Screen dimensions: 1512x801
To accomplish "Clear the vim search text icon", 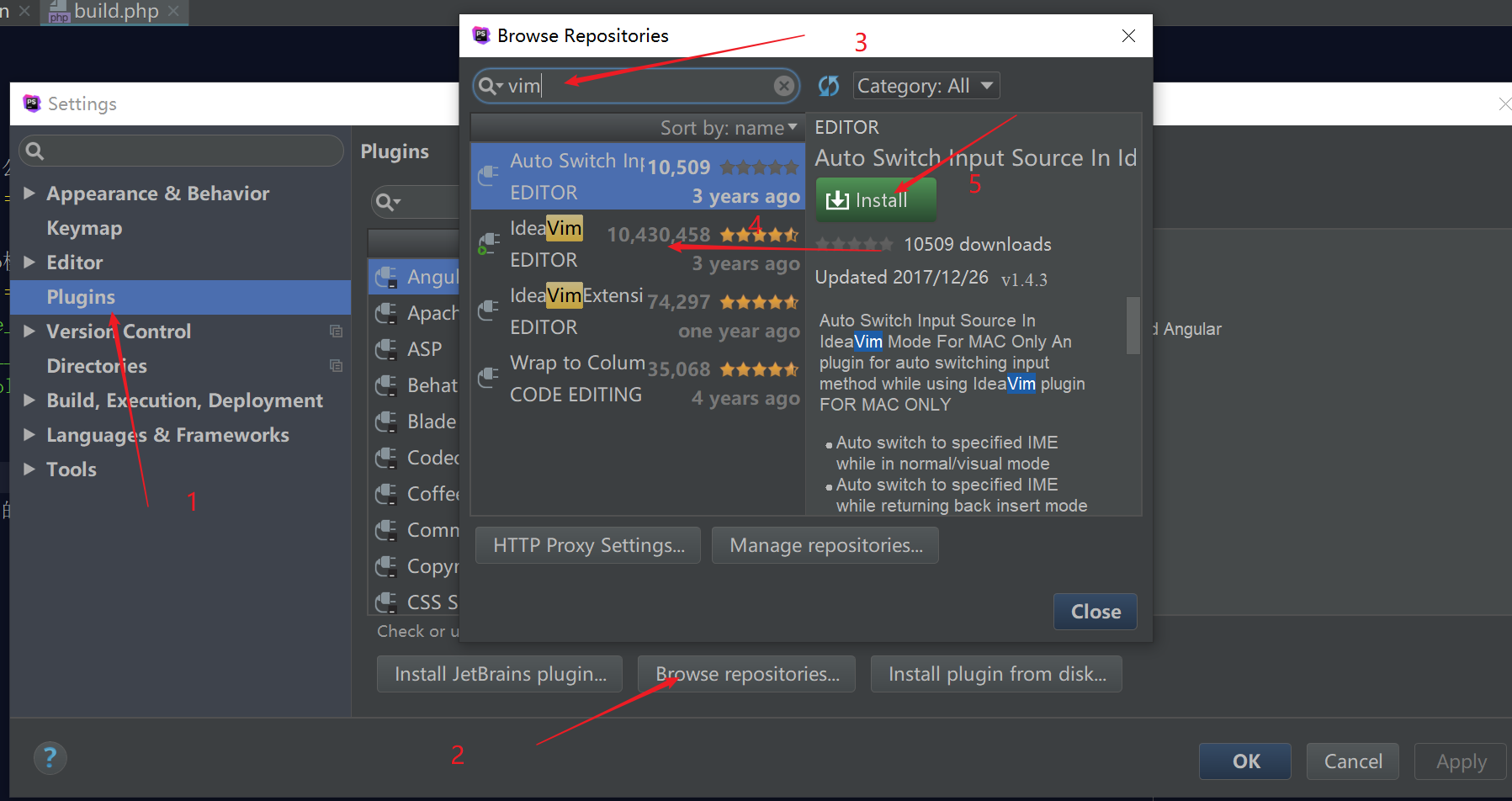I will (784, 86).
